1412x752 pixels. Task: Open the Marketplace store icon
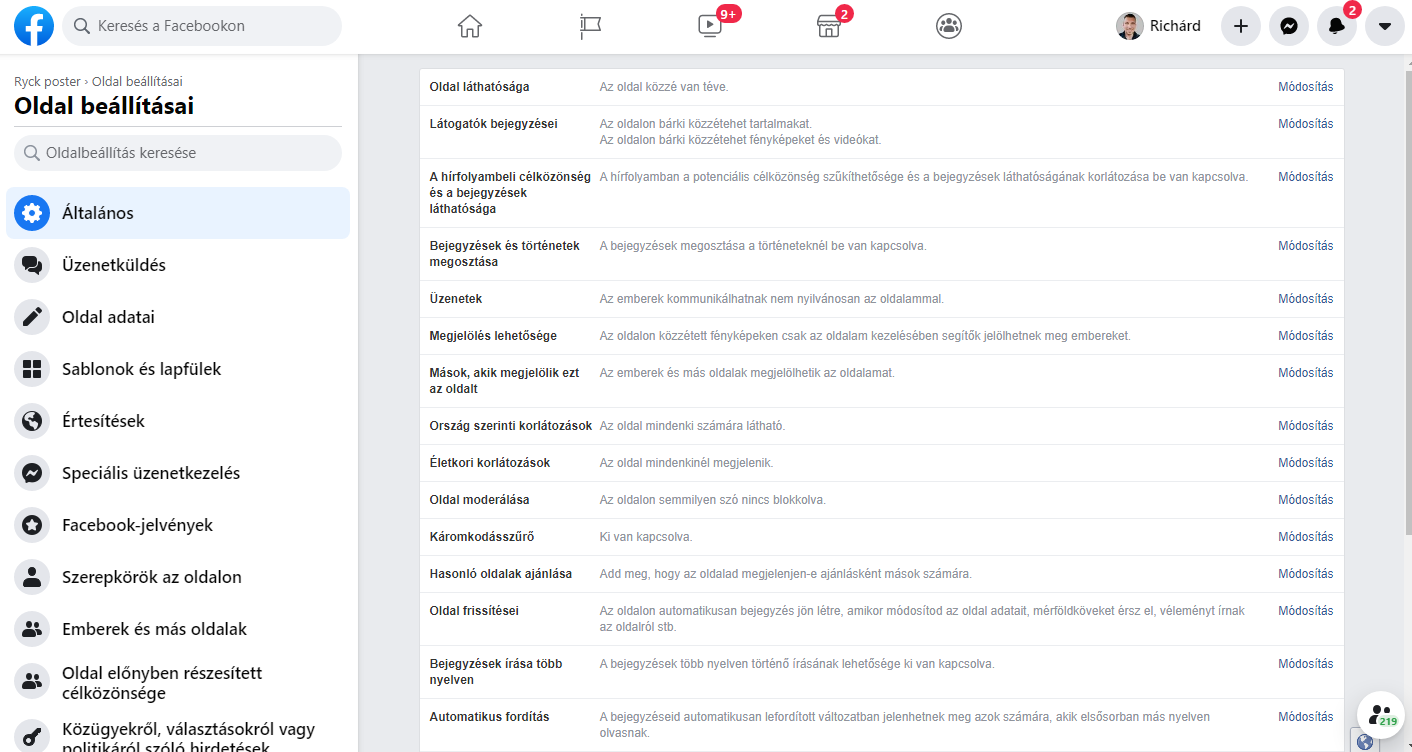pos(829,27)
